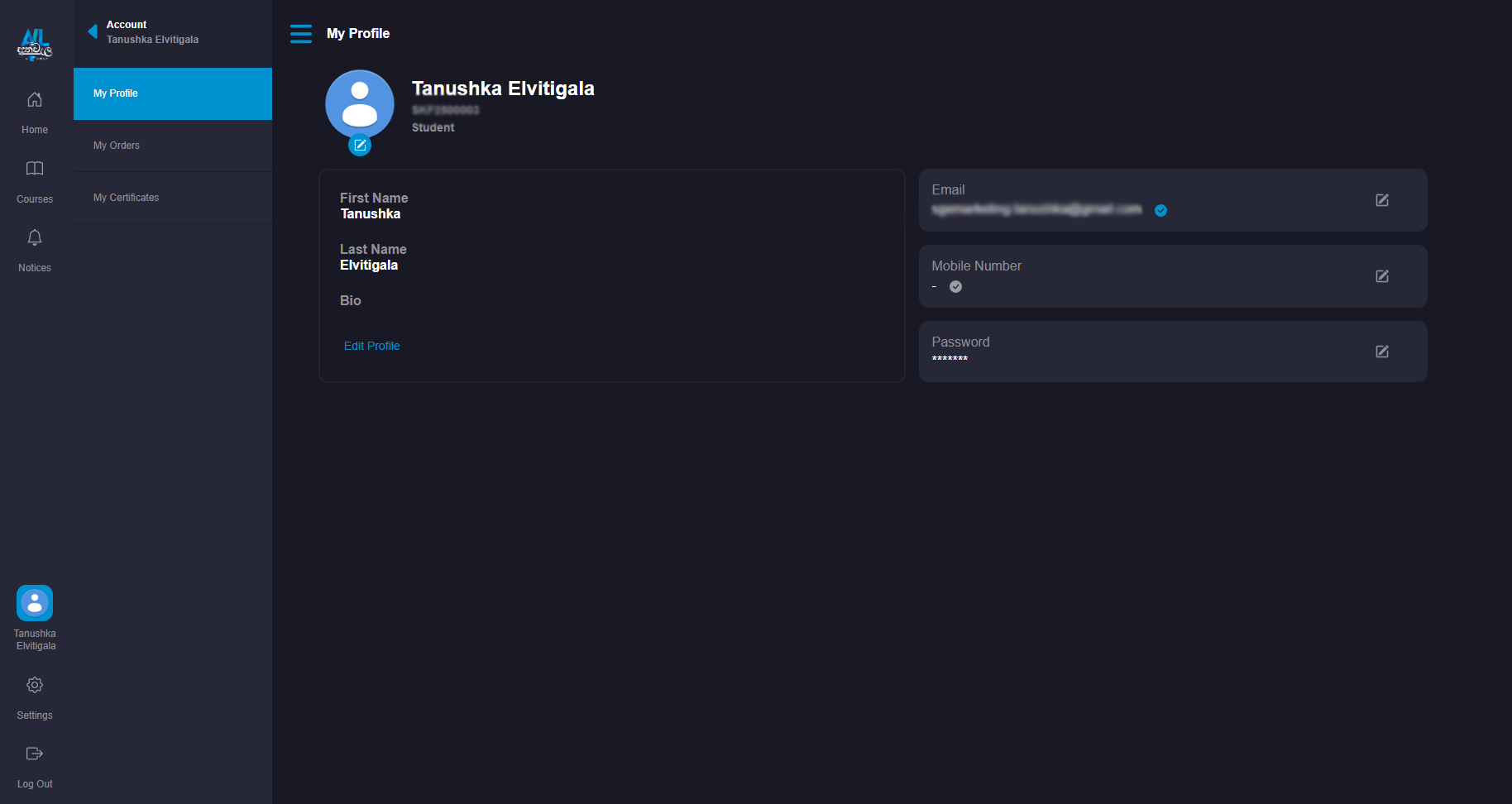Image resolution: width=1512 pixels, height=804 pixels.
Task: Collapse Account panel with back arrow
Action: click(93, 31)
